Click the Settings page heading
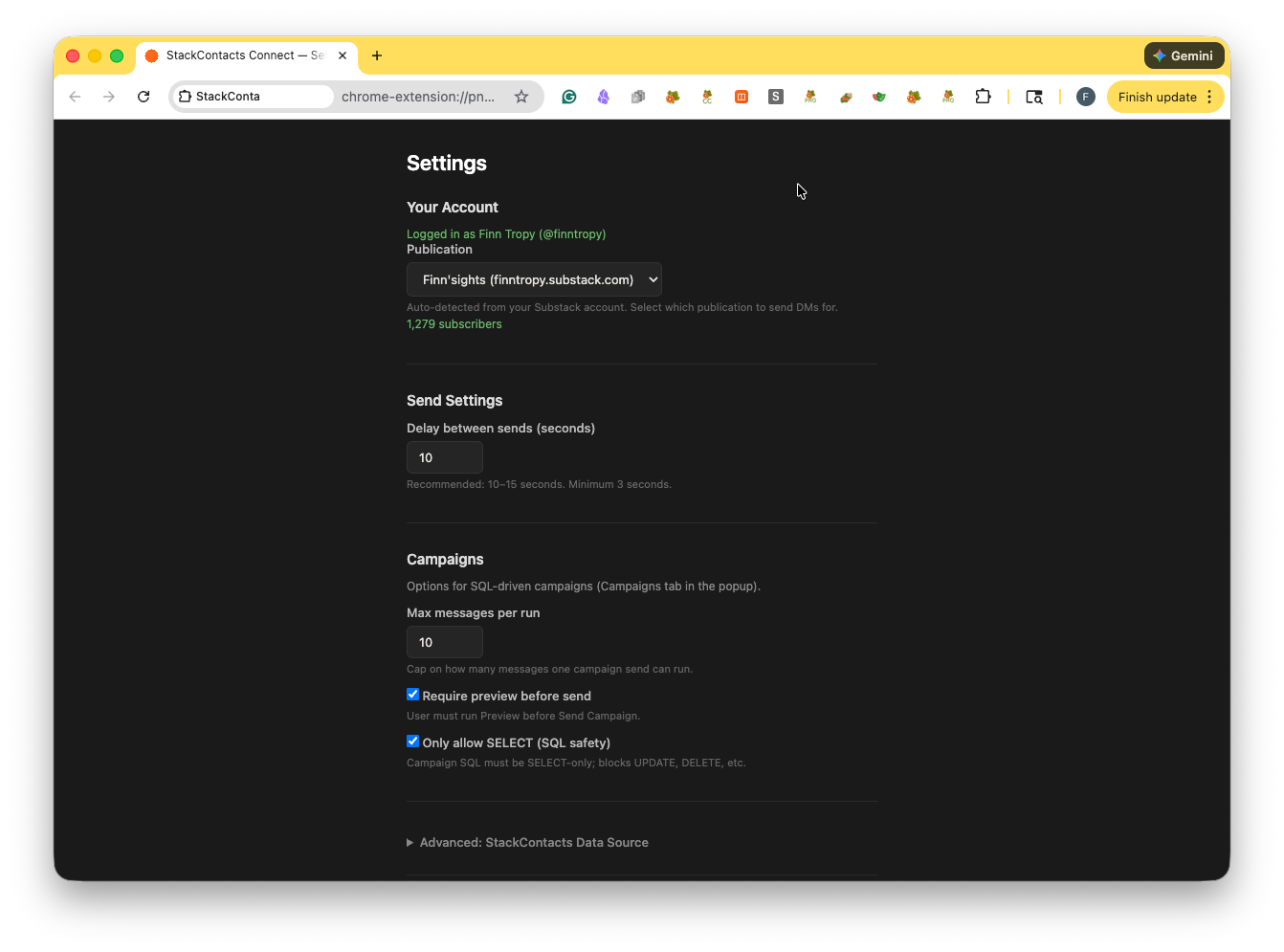 tap(447, 164)
